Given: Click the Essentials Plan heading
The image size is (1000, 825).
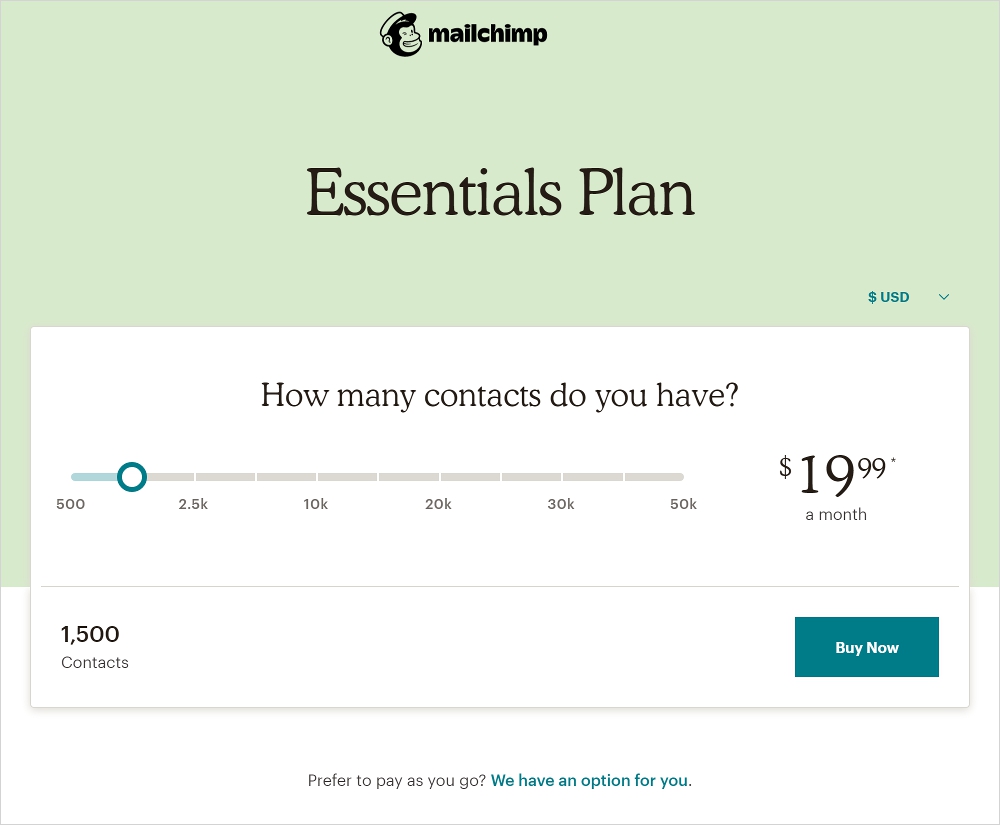Looking at the screenshot, I should (500, 192).
